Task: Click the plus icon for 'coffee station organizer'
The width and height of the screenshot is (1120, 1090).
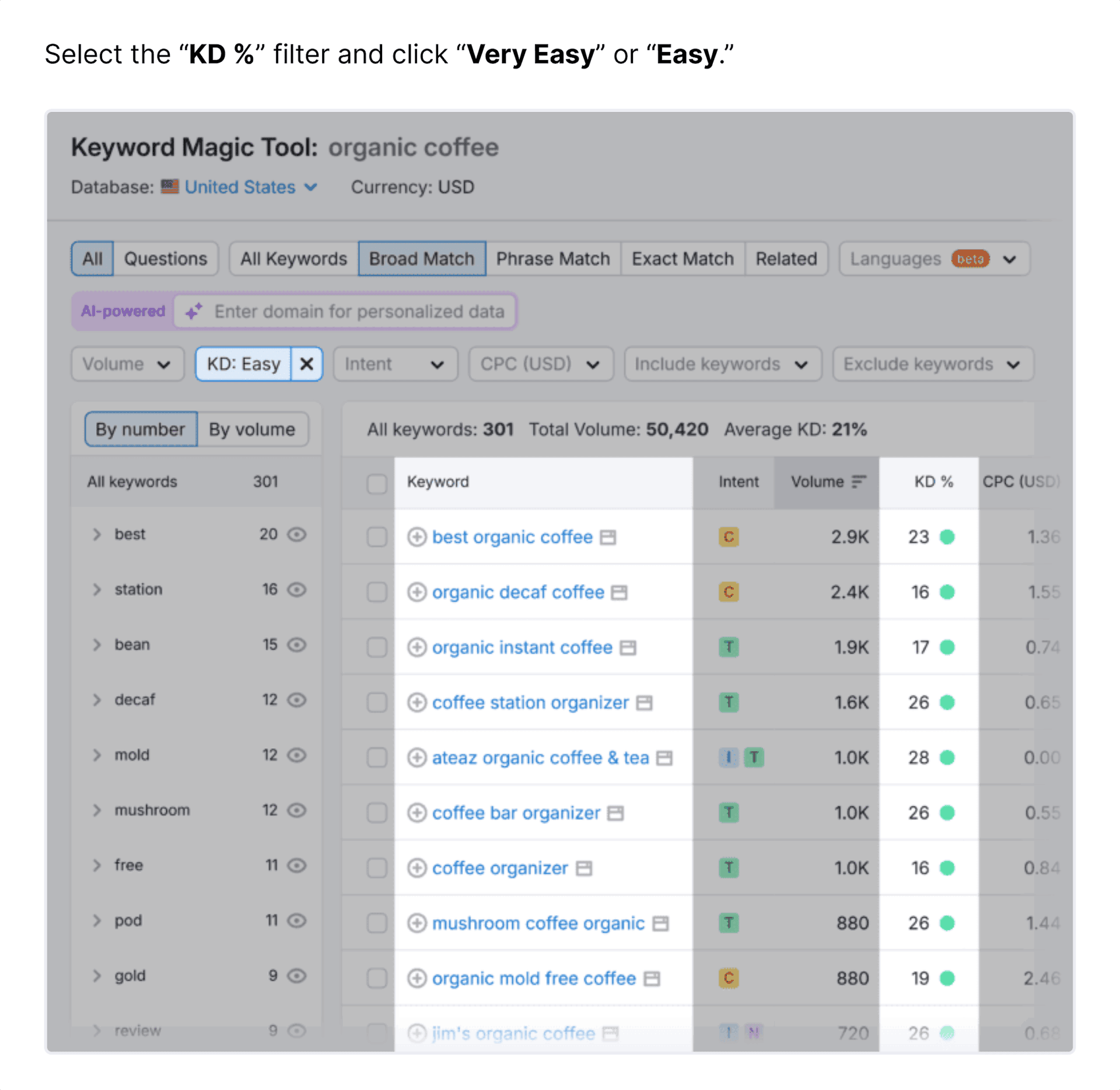Action: click(416, 702)
